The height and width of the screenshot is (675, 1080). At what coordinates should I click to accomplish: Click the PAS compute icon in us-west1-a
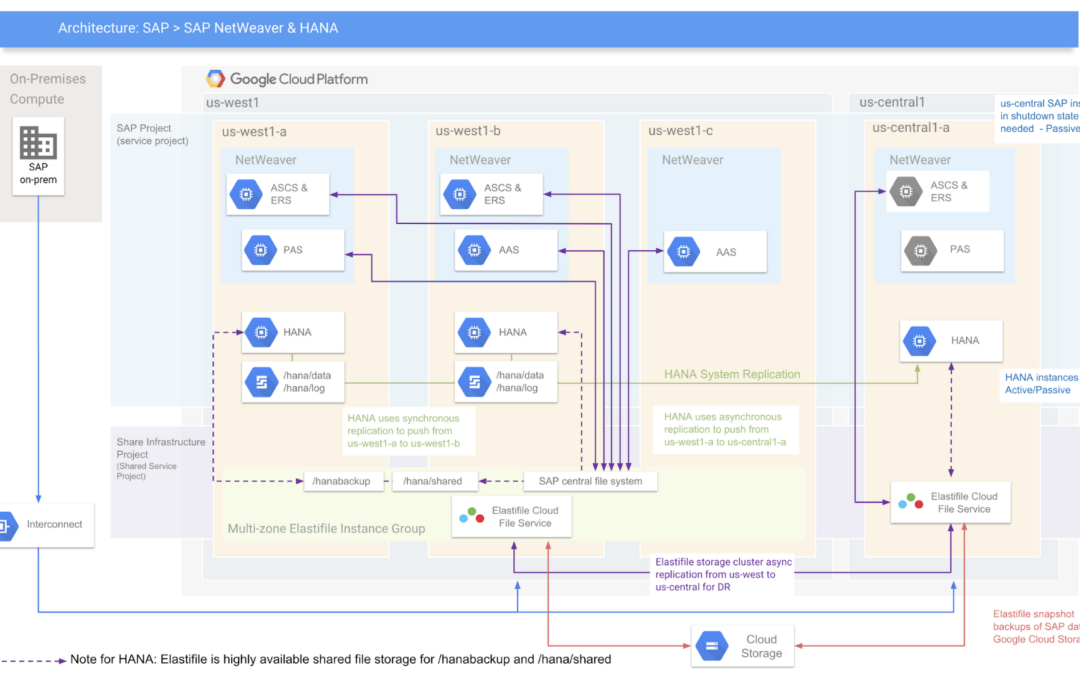[260, 250]
